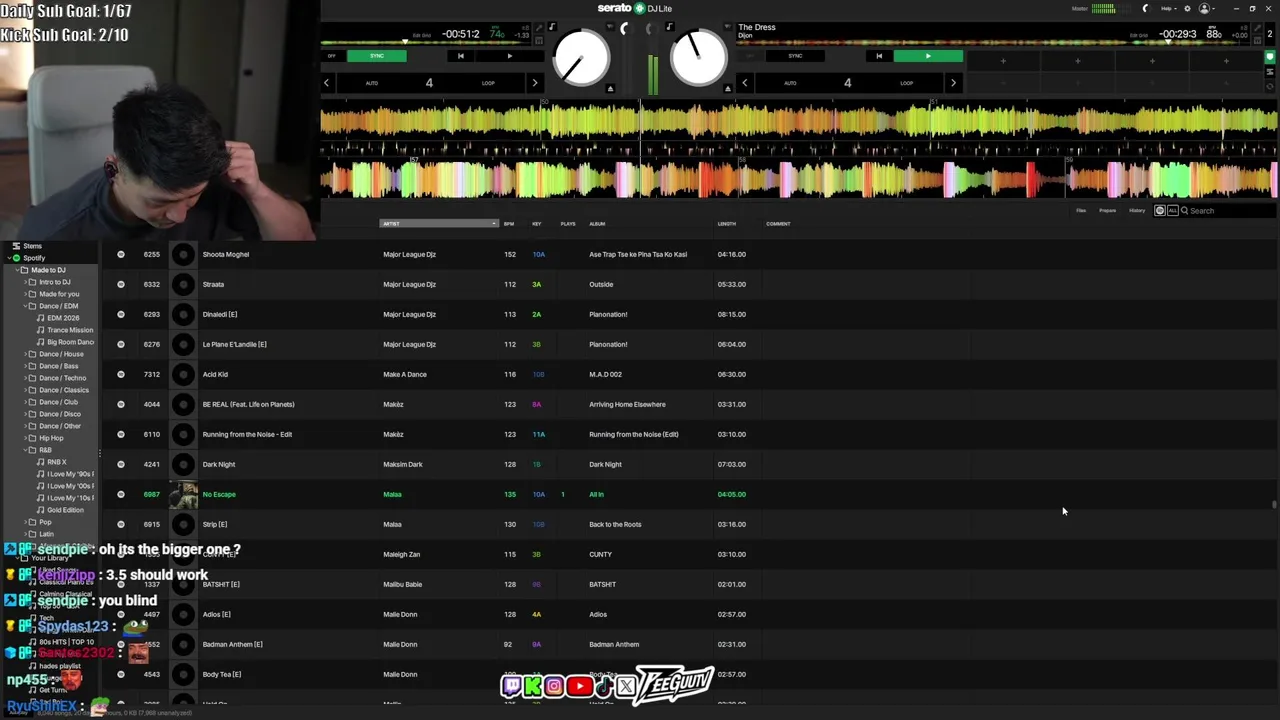Expand Hip Hop folder
This screenshot has height=720, width=1280.
[x=24, y=438]
